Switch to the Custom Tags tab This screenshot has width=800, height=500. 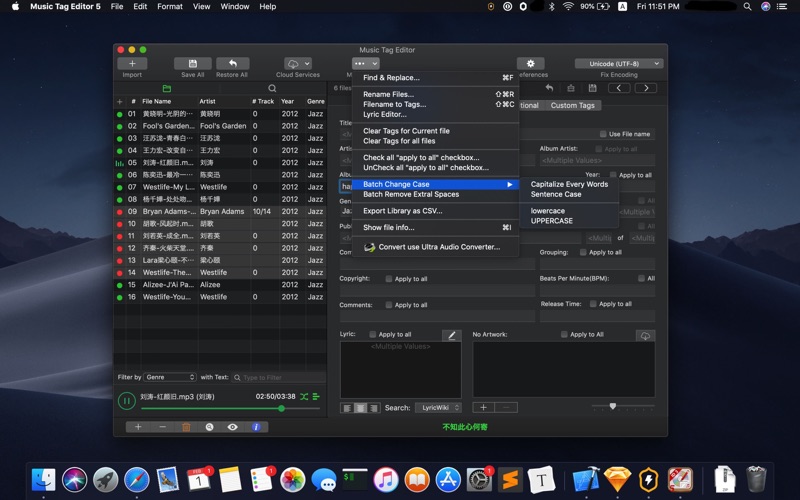pos(572,105)
